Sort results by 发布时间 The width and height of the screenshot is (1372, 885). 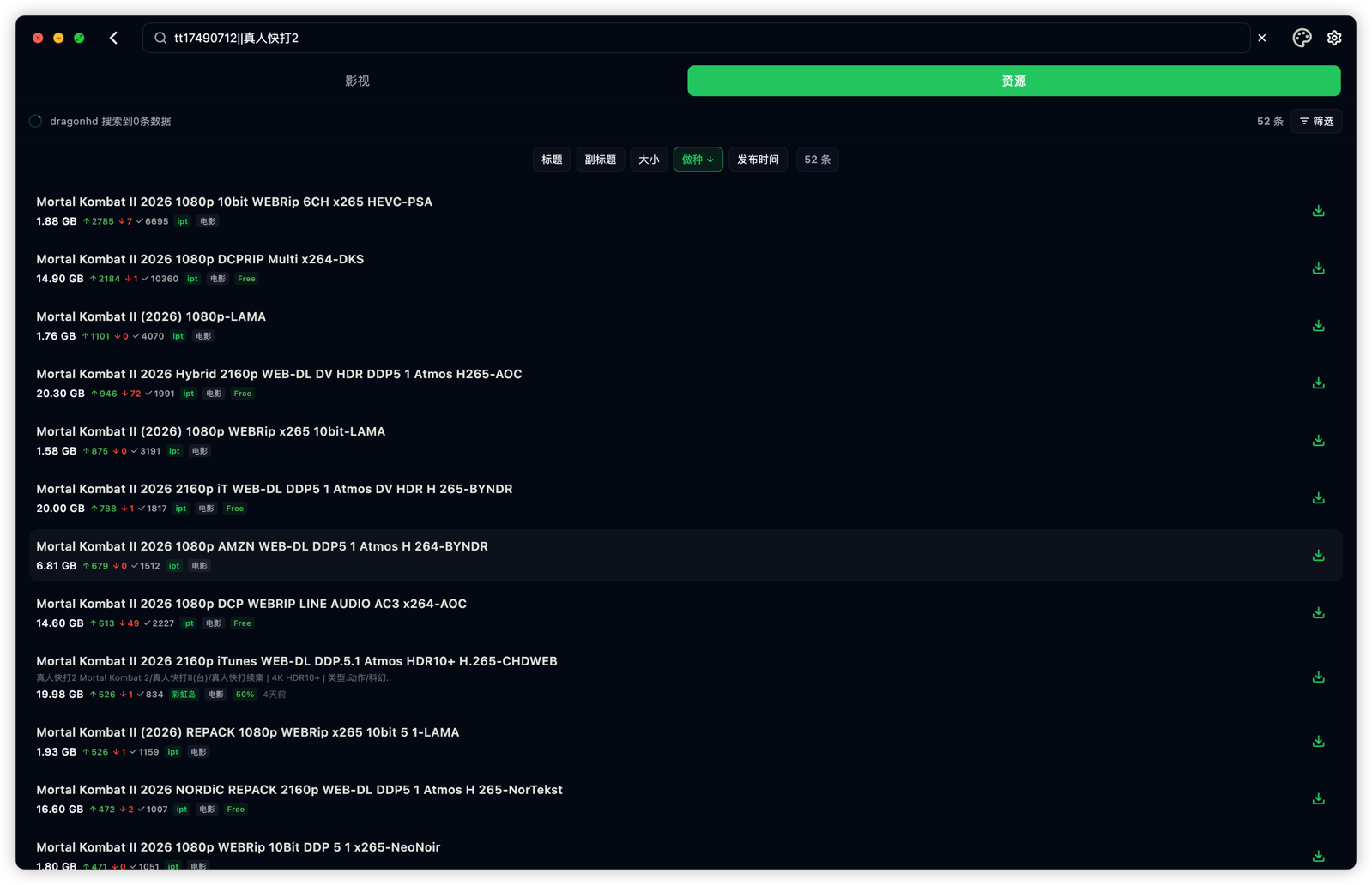(758, 160)
